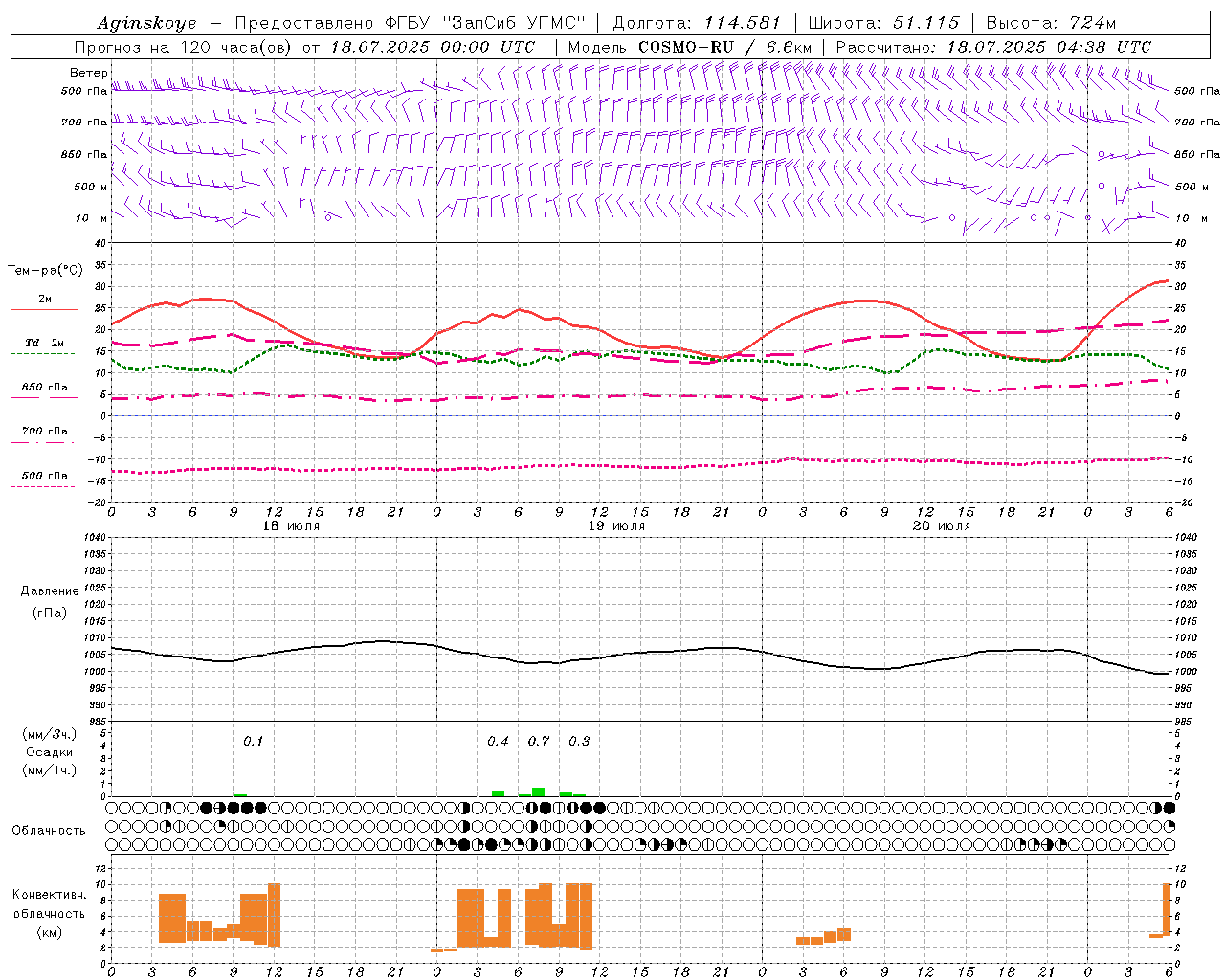Click the station name Aginskoye in the header
This screenshot has height=980, width=1225.
coord(146,23)
